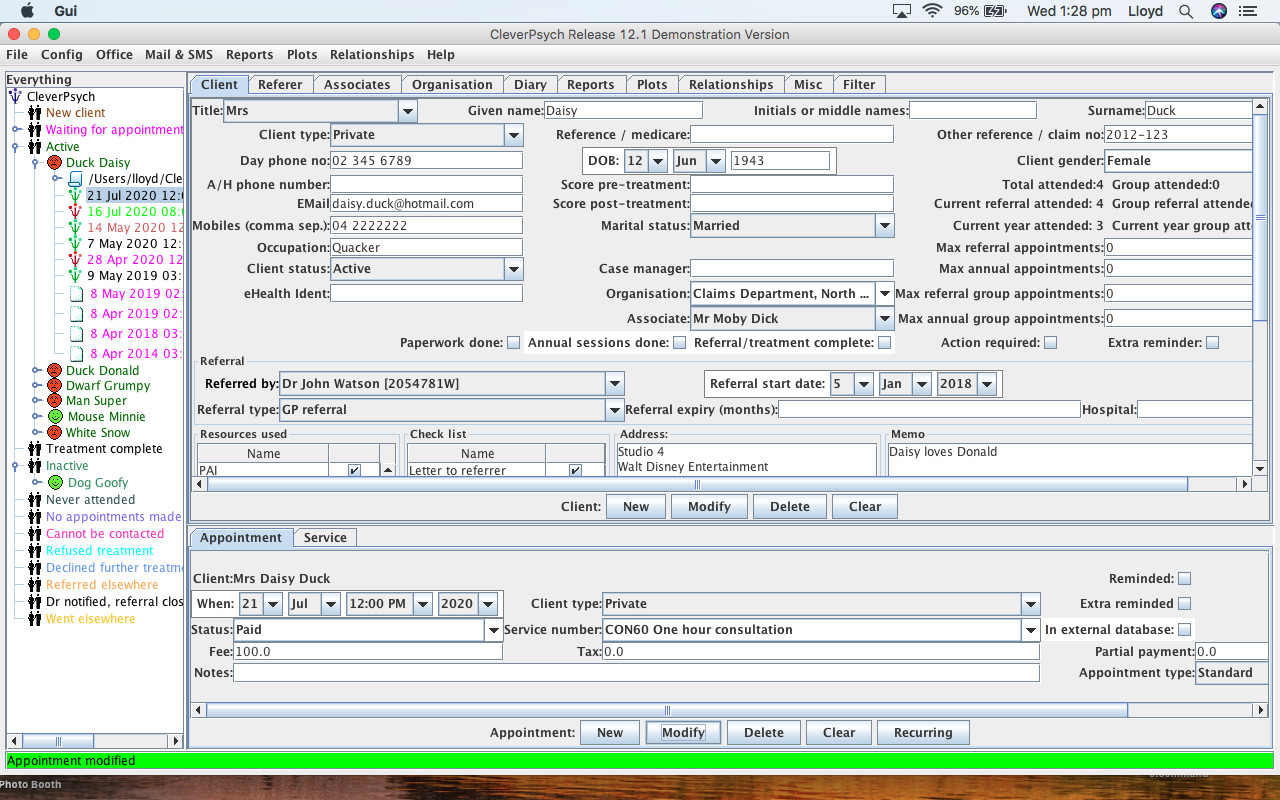Click the people icon beside Went elsewhere
The height and width of the screenshot is (800, 1280).
[x=35, y=619]
